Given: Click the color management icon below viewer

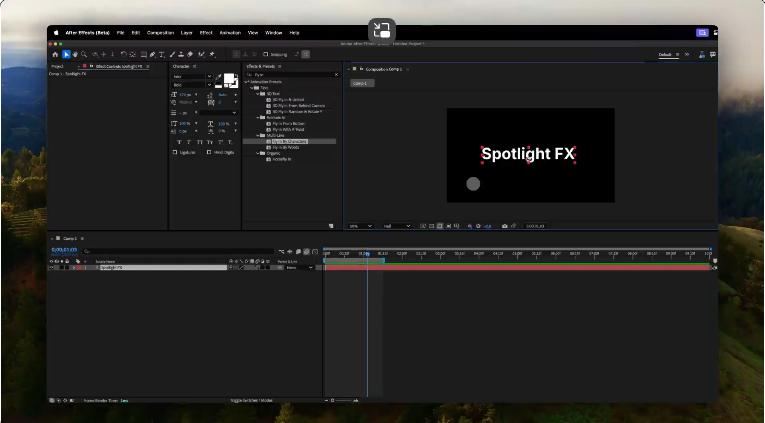Looking at the screenshot, I should 469,226.
